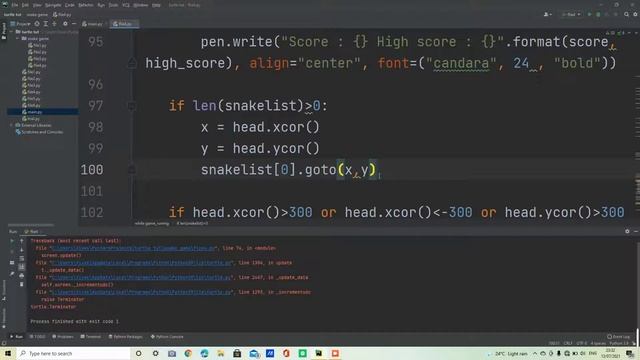Click the pin tab icon in Run panel

[x=12, y=274]
